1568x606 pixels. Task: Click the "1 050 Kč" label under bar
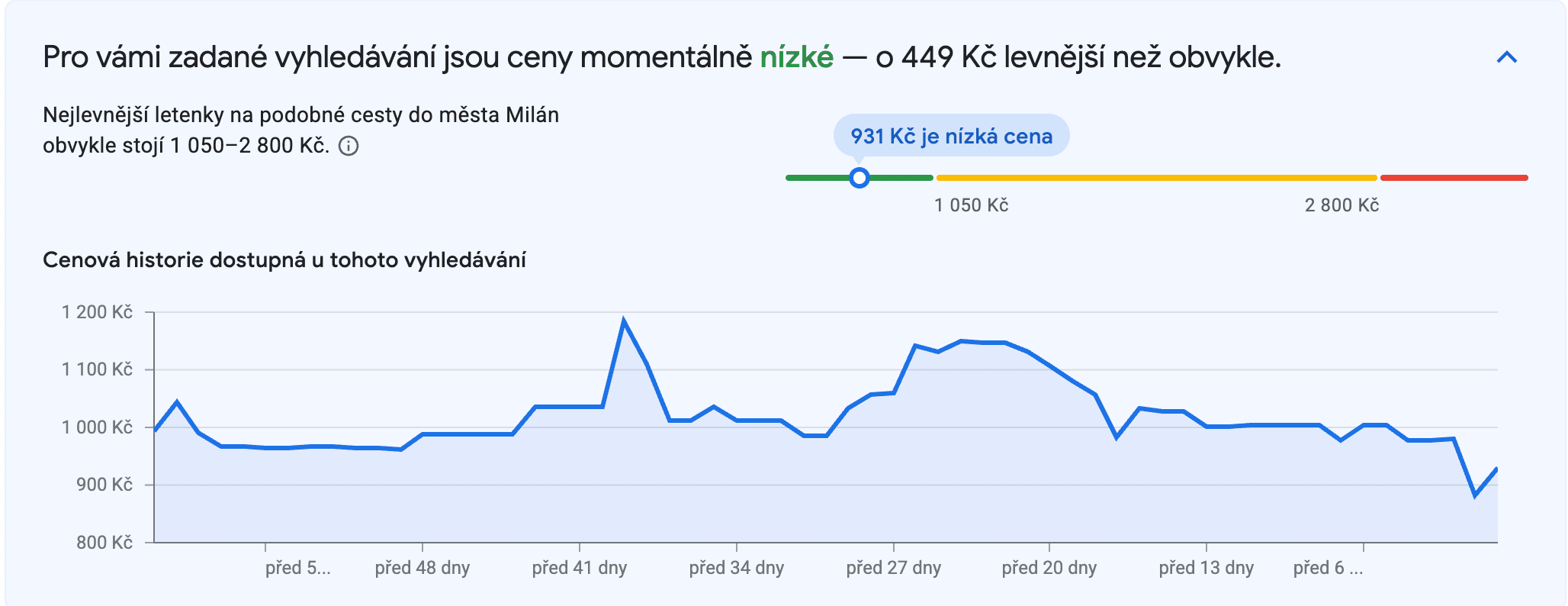(x=971, y=205)
